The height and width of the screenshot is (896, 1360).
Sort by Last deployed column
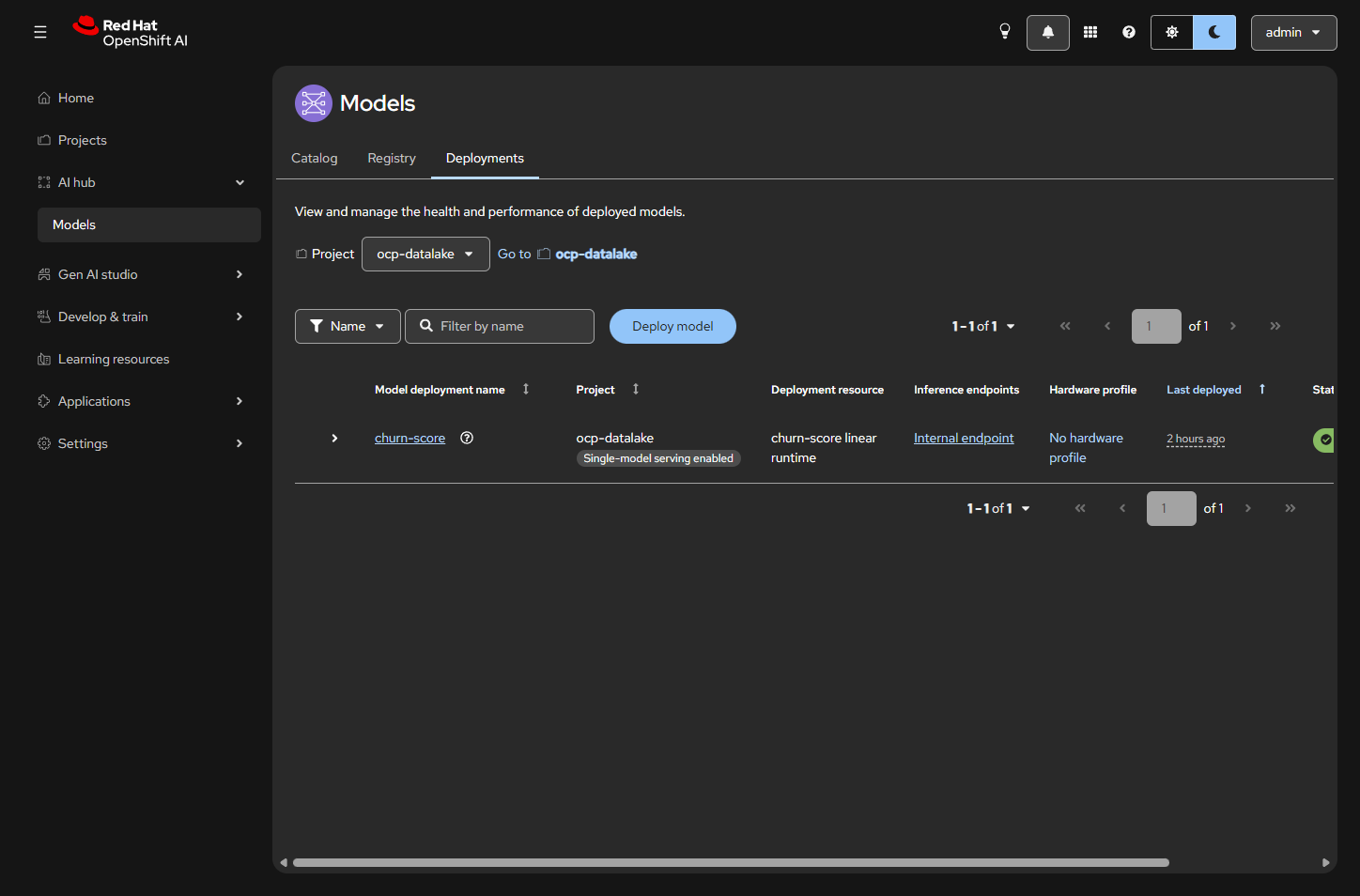[1216, 389]
